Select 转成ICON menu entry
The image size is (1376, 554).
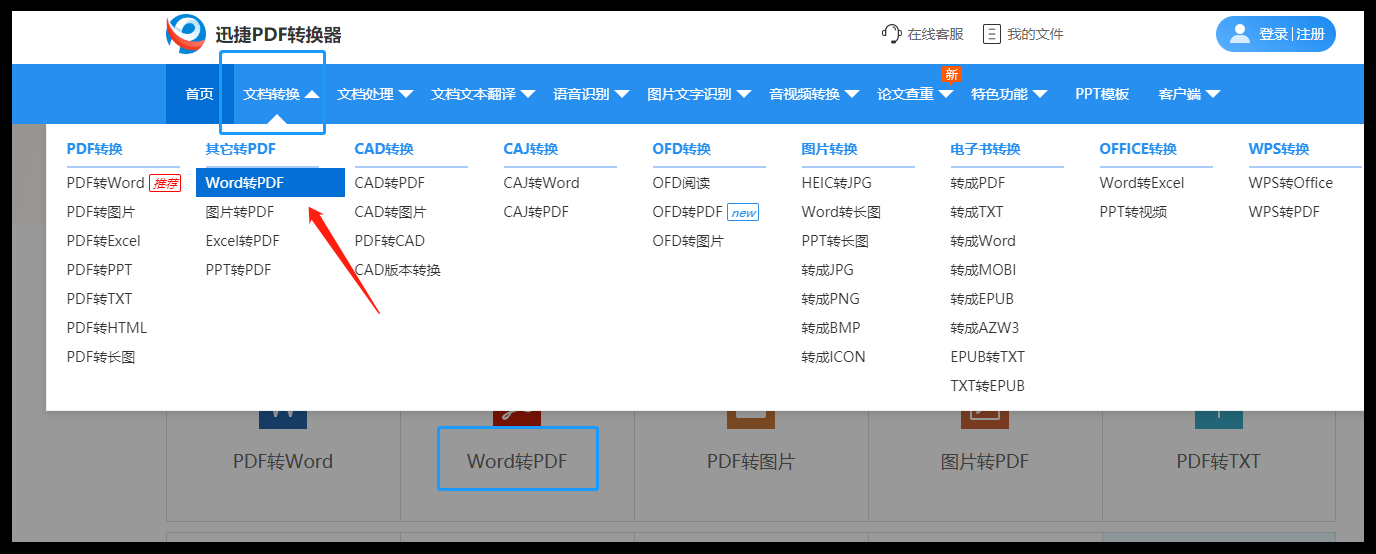coord(834,357)
